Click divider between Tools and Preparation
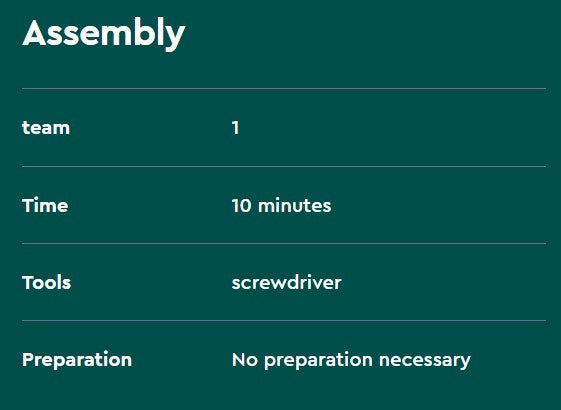The image size is (561, 410). coord(284,321)
